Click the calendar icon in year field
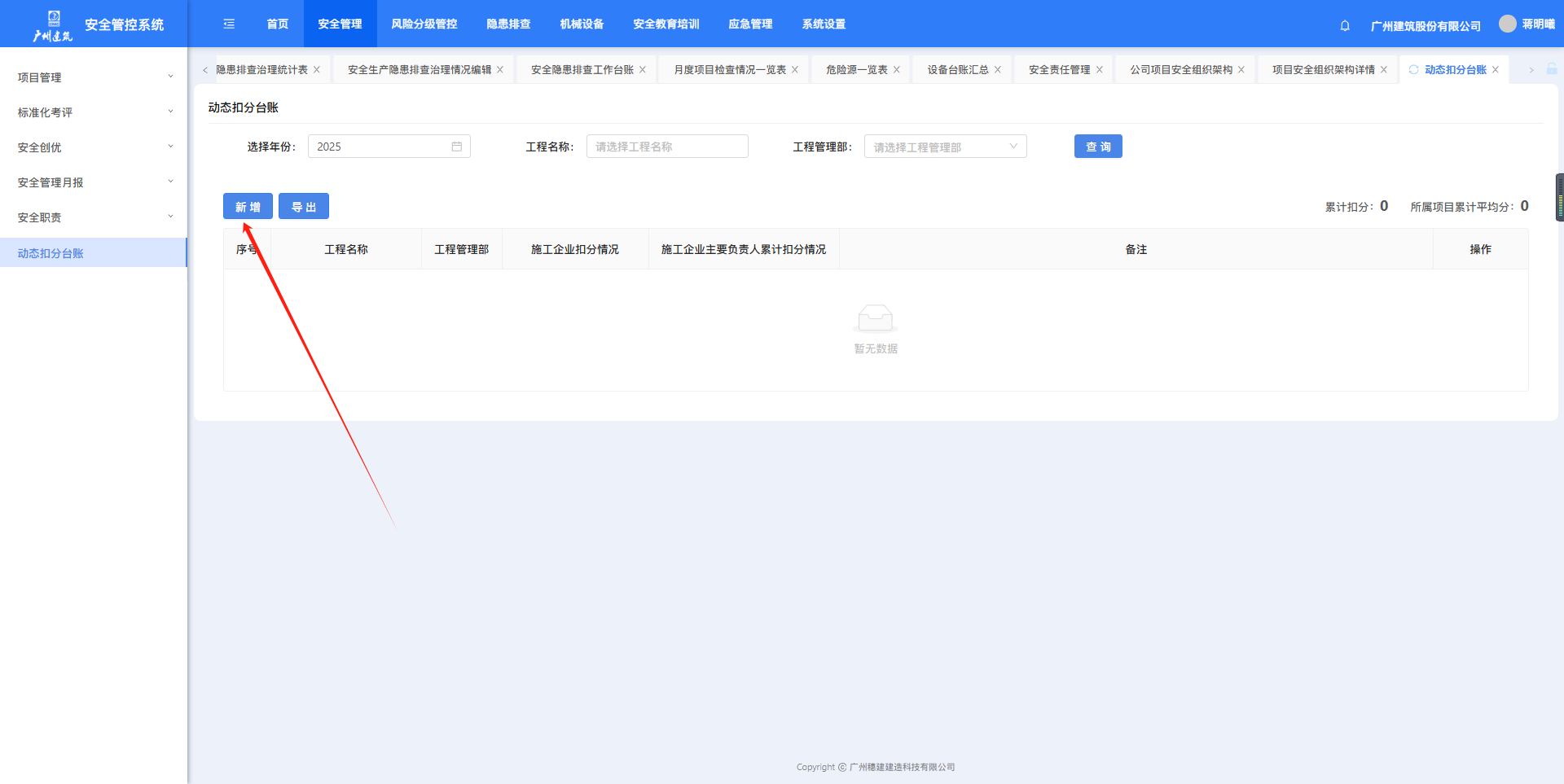 [457, 147]
